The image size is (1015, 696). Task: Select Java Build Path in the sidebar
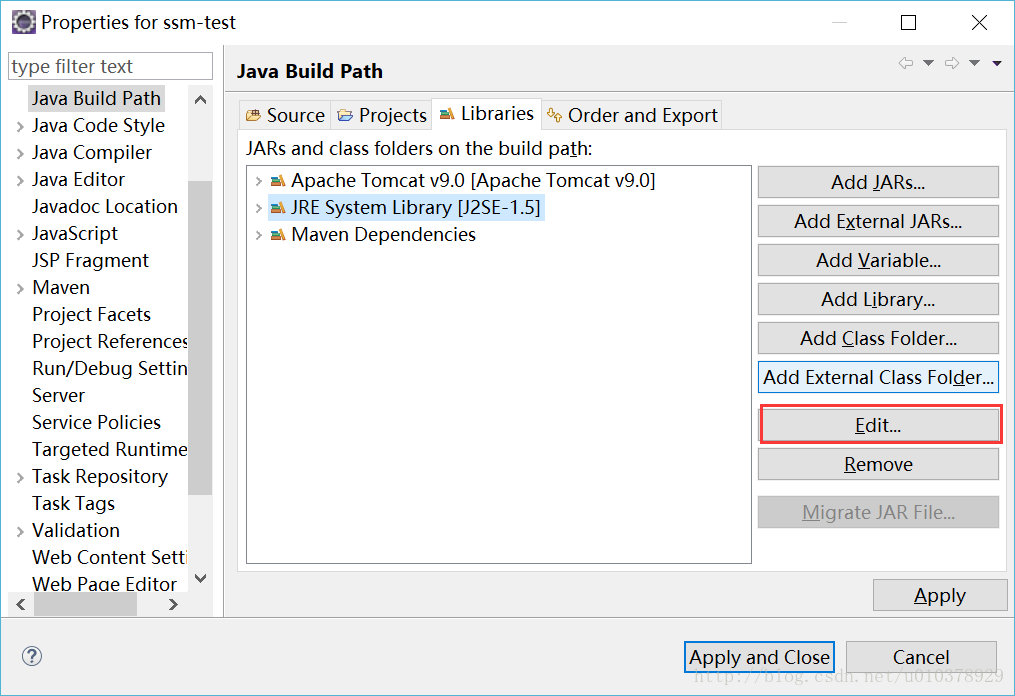96,98
